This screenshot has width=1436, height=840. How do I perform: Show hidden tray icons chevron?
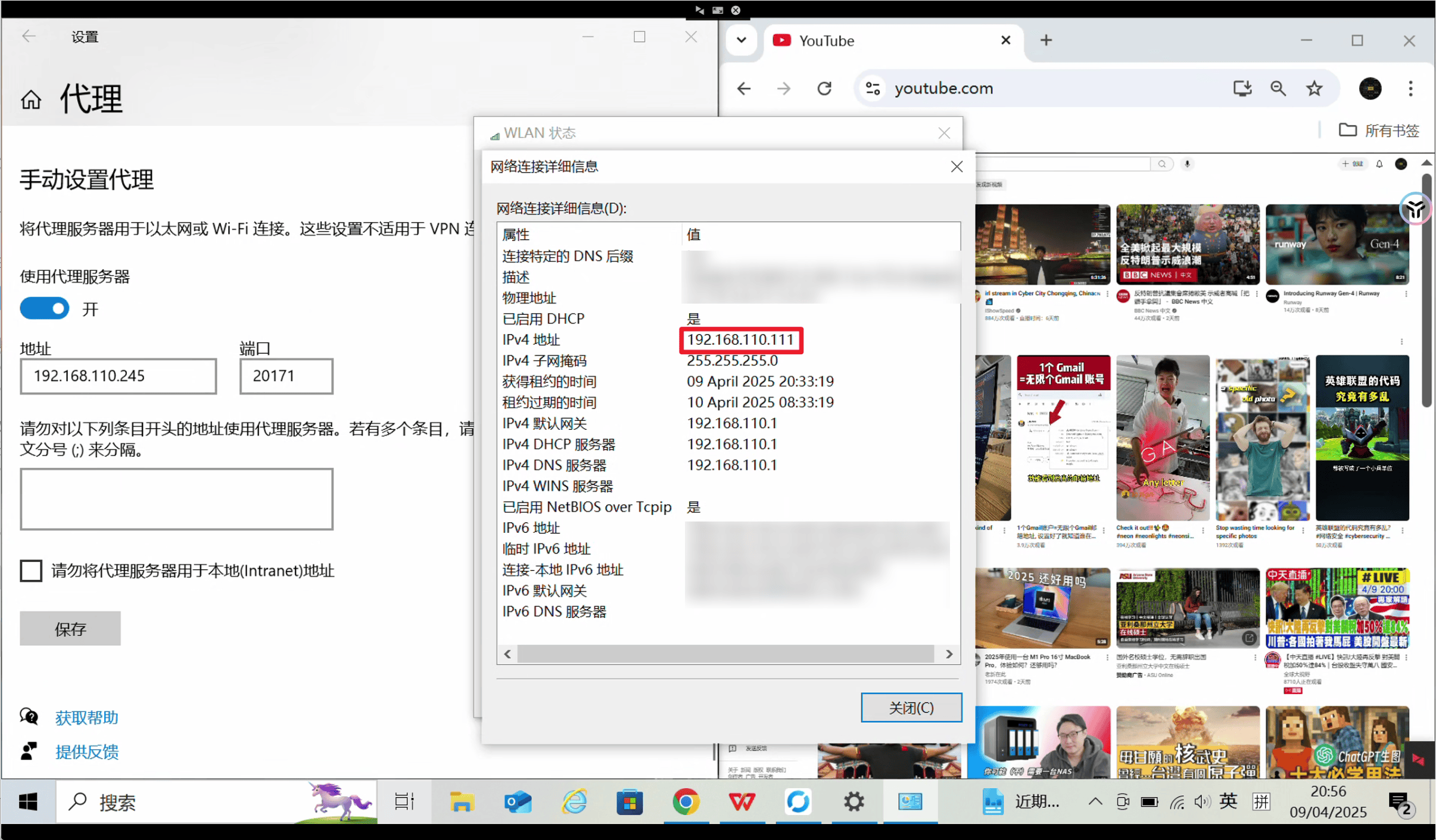click(1095, 802)
